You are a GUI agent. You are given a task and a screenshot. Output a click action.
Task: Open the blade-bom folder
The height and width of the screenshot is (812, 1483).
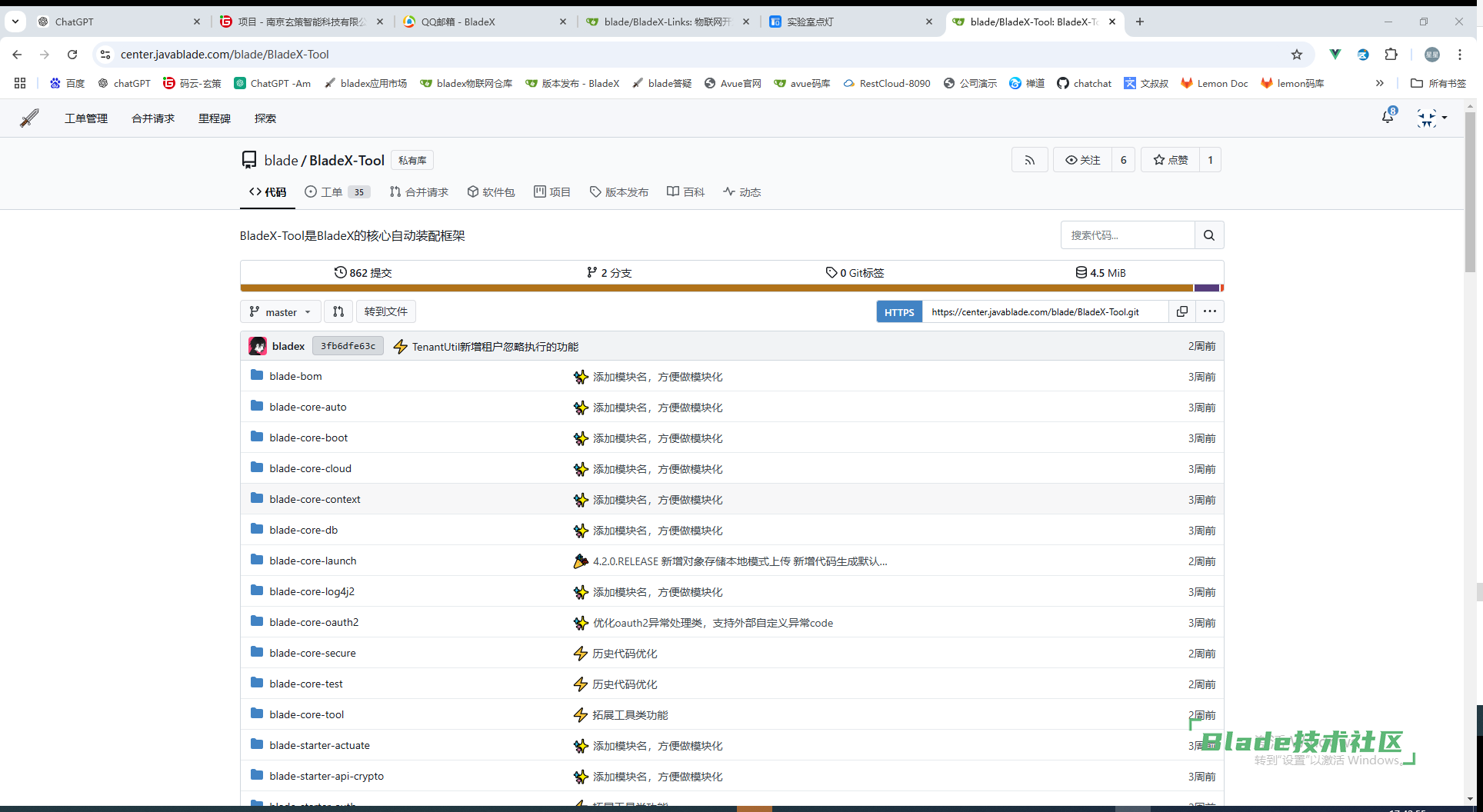click(x=295, y=376)
